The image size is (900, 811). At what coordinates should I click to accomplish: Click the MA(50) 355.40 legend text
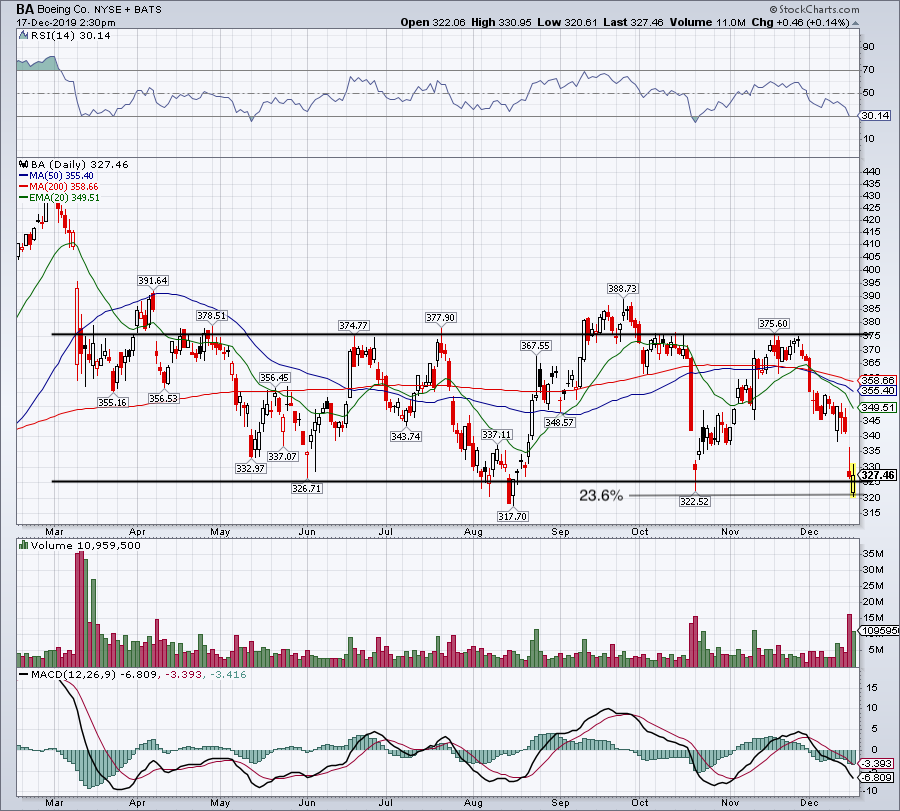coord(61,176)
